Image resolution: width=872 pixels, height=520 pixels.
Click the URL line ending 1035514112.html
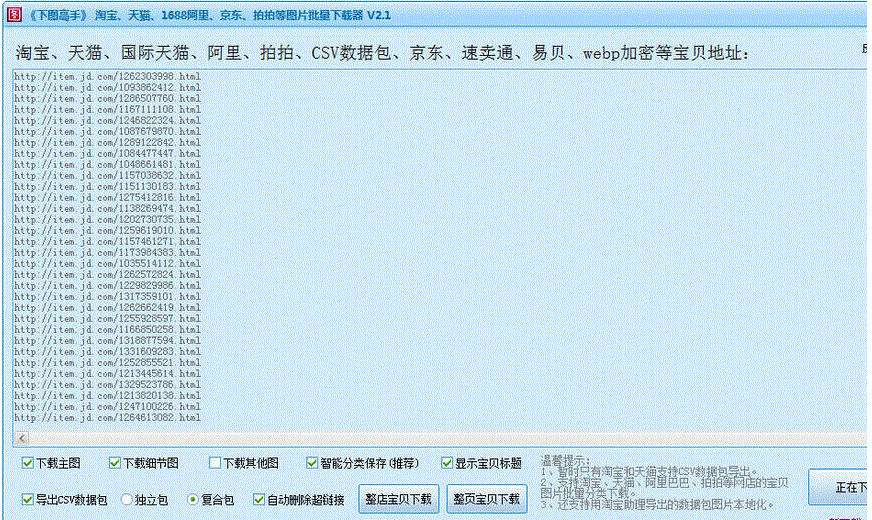tap(107, 263)
